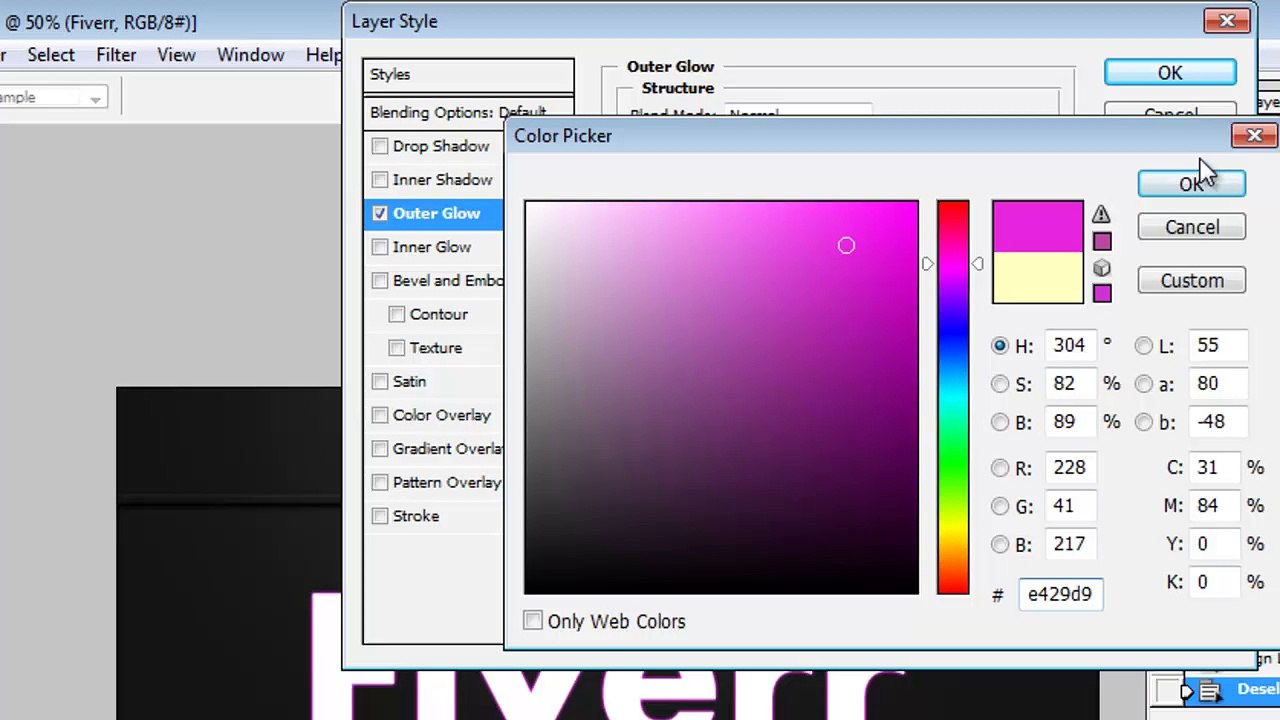Select the Lab a radio button
The height and width of the screenshot is (720, 1280).
pos(1144,384)
